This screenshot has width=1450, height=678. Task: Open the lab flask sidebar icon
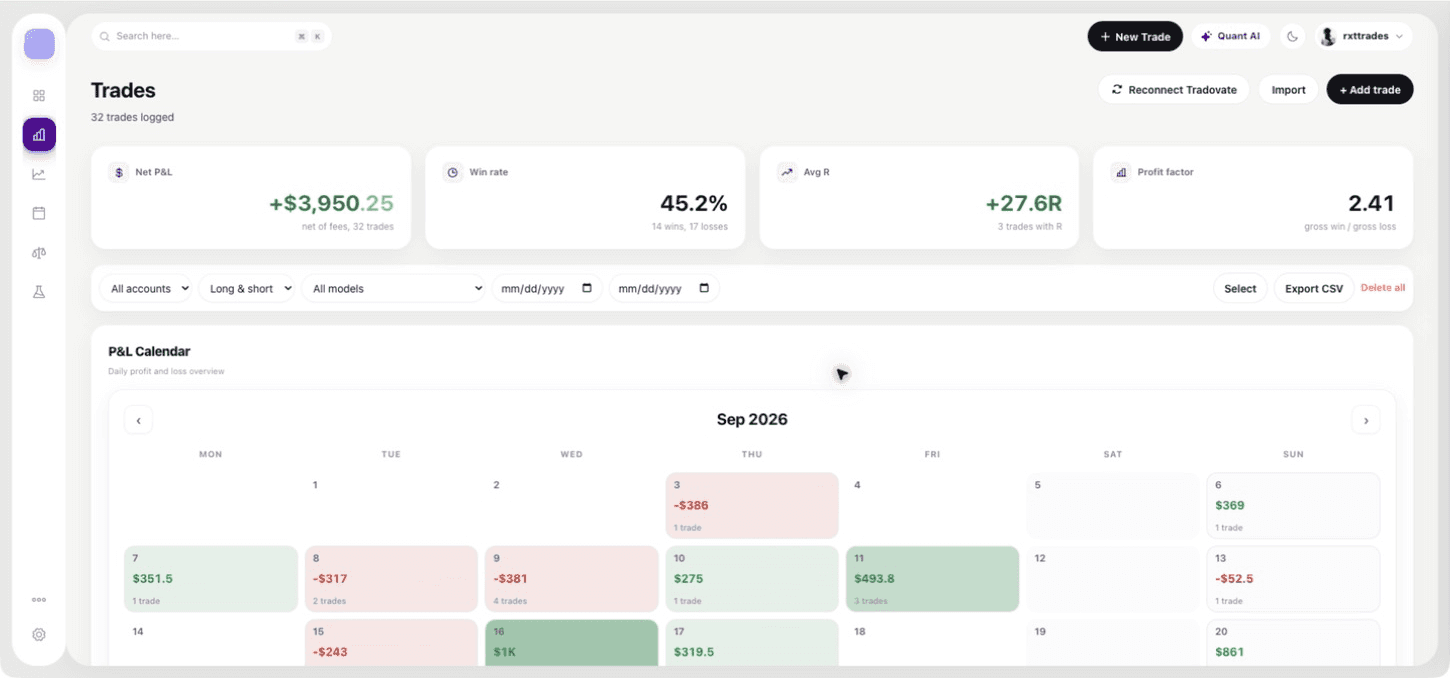(39, 292)
